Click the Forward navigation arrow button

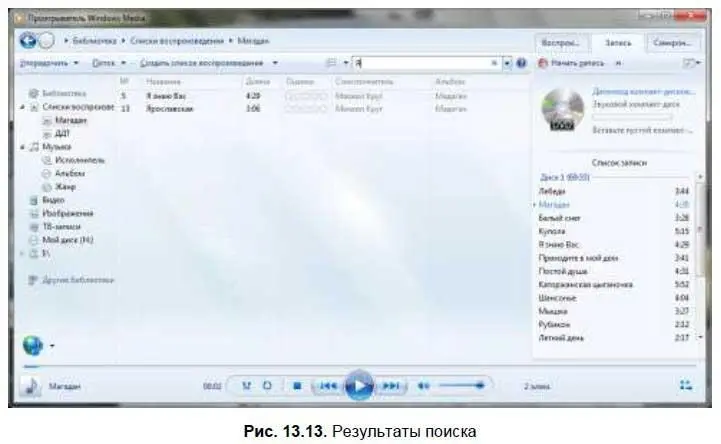point(46,41)
